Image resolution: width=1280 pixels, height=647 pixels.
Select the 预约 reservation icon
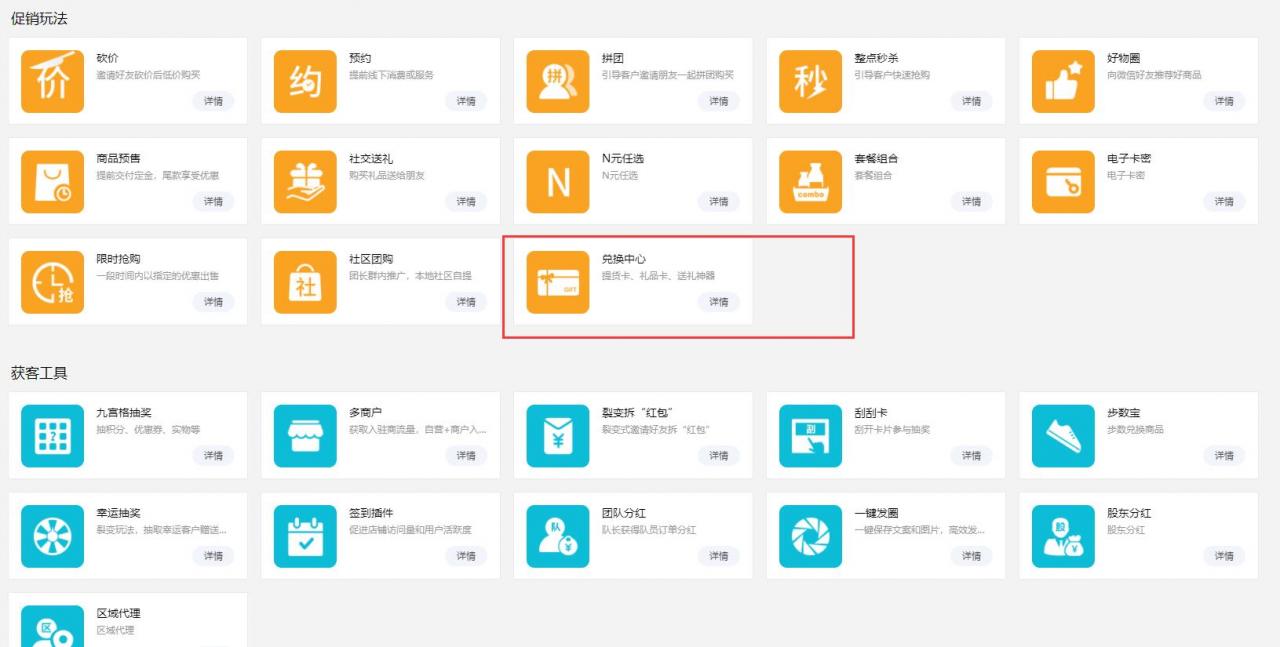(306, 81)
